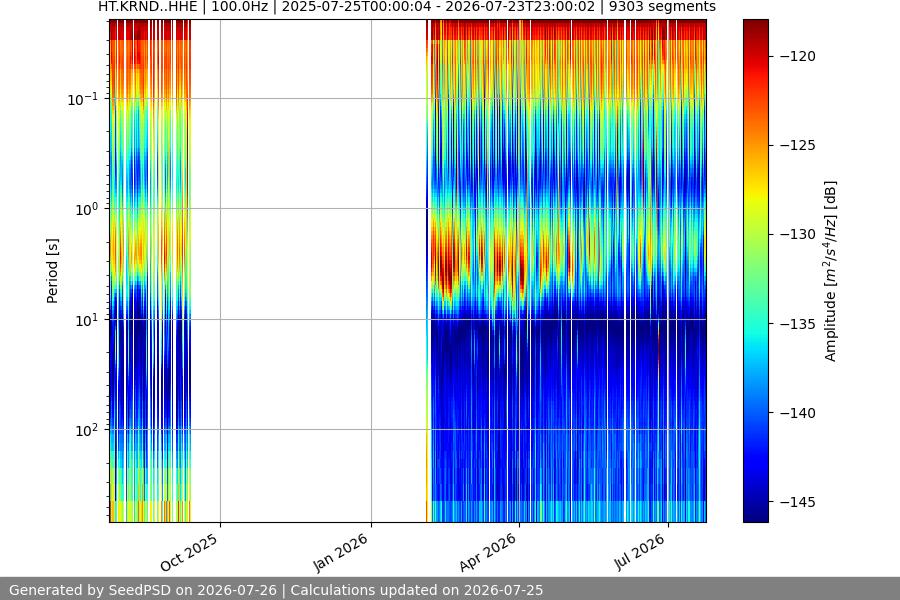Click the colorbar title 'Amplitude [m²/s⁴/Hz] [dB]'
The height and width of the screenshot is (600, 900).
831,271
